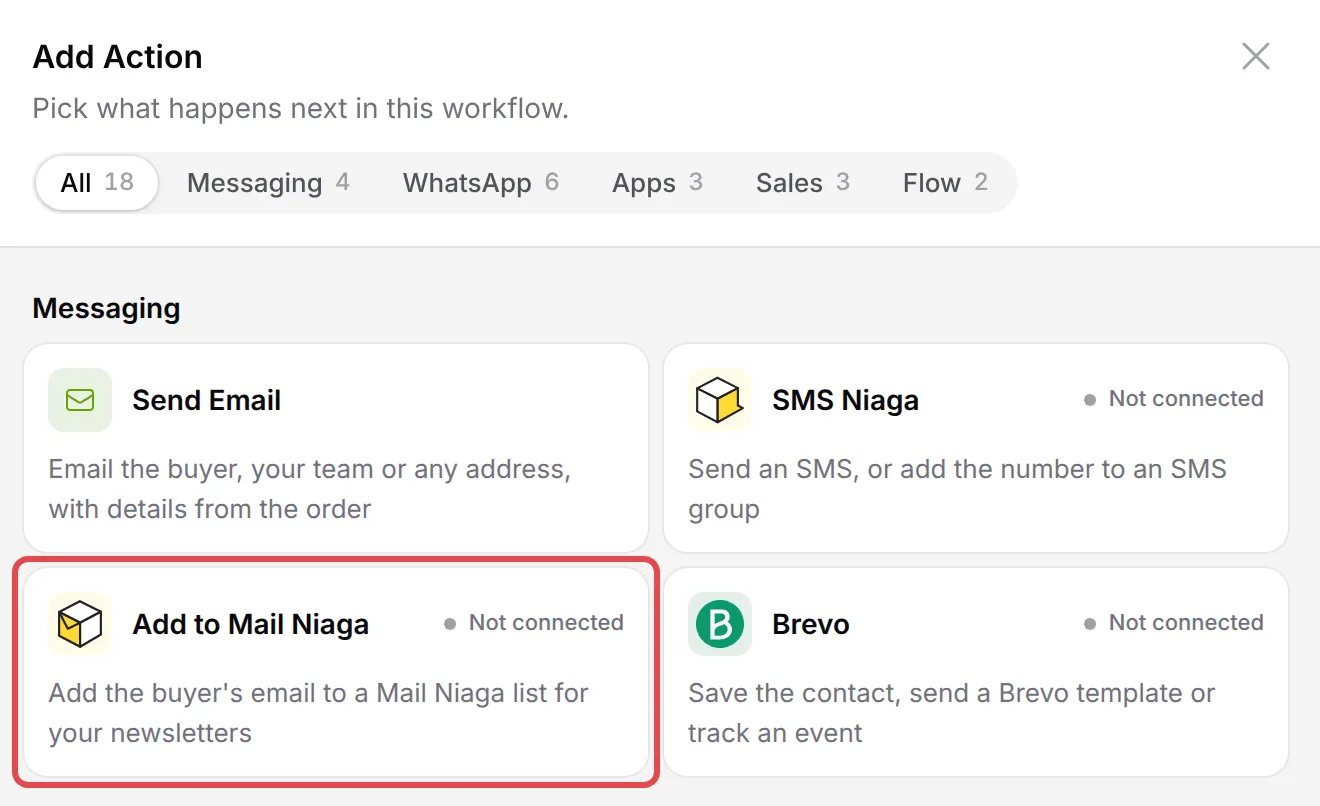Click the Send Email envelope icon

[80, 400]
